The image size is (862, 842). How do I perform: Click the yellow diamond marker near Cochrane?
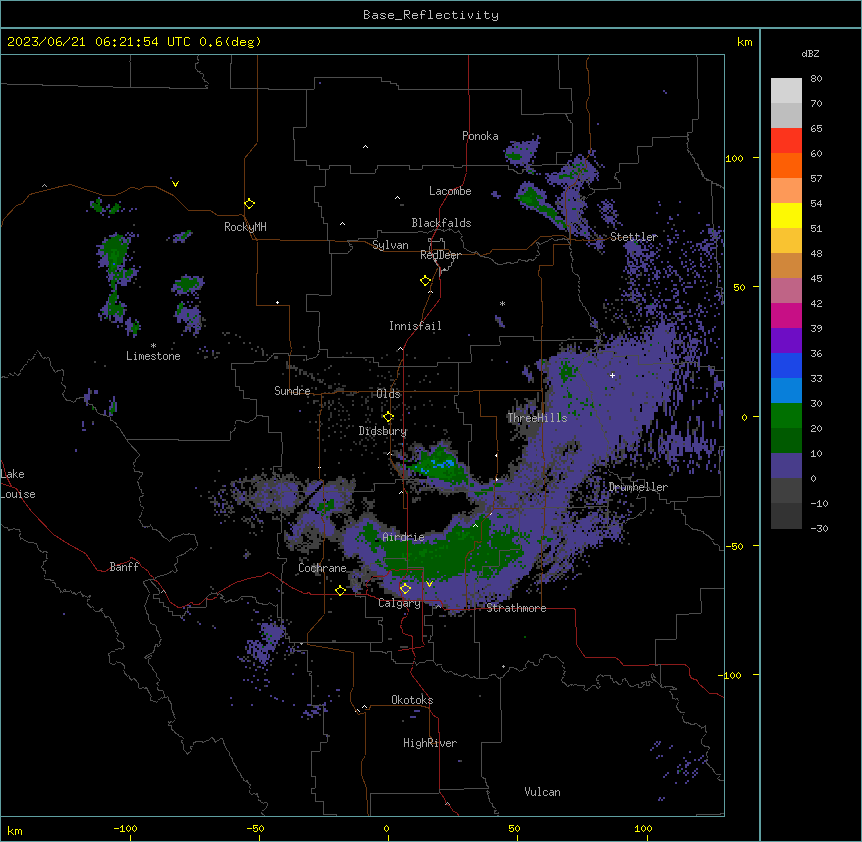pyautogui.click(x=340, y=590)
